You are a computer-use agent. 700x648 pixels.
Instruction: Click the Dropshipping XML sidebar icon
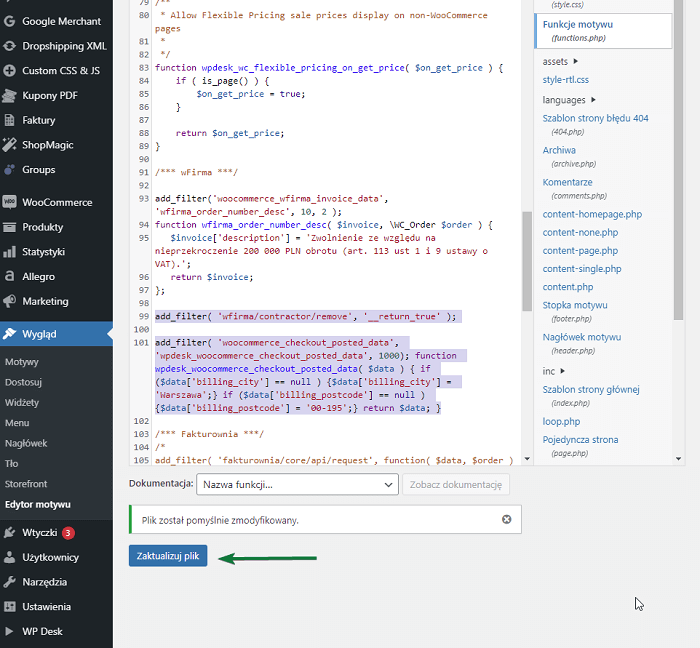click(x=9, y=46)
